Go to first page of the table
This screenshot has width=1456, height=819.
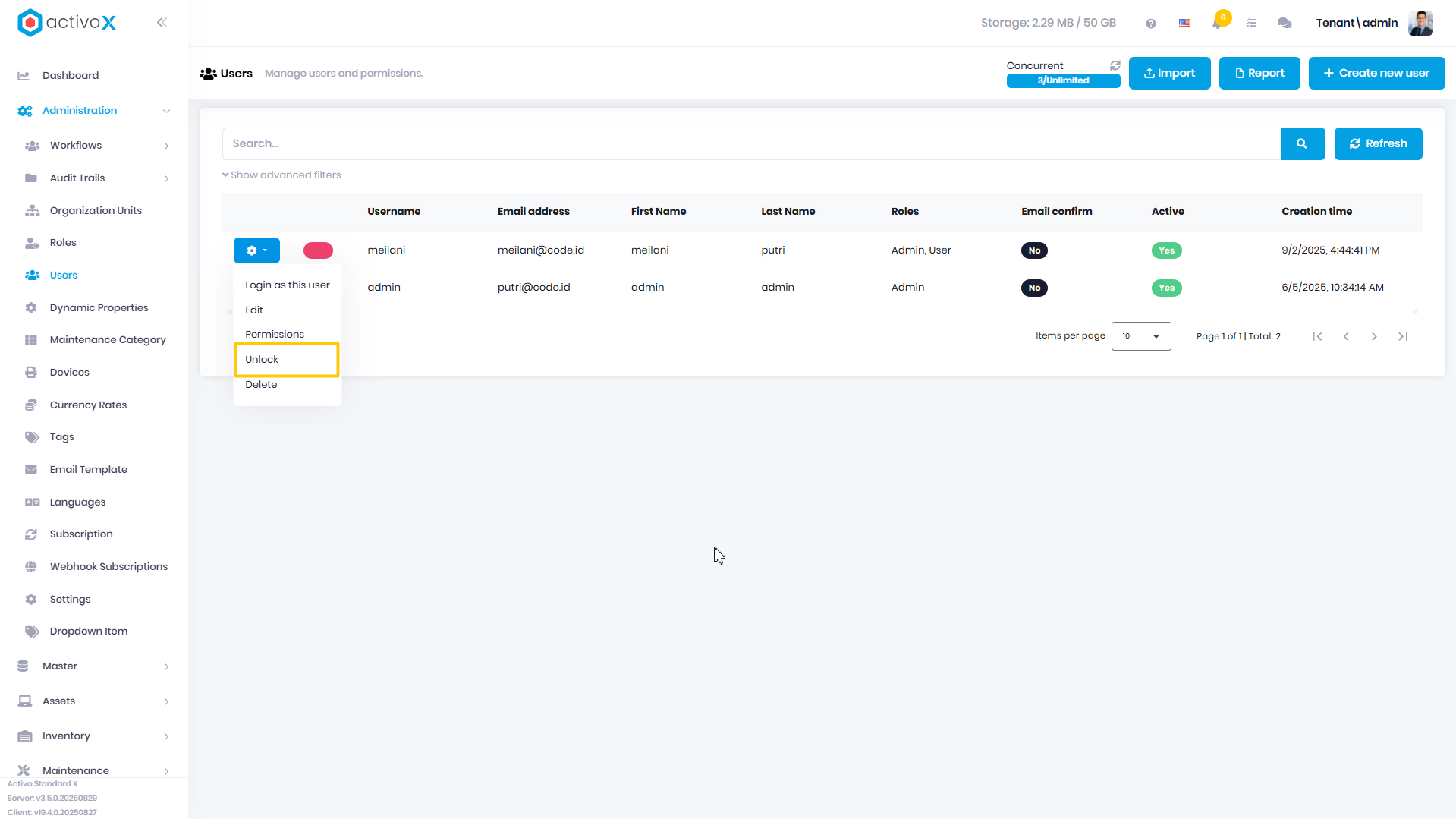pyautogui.click(x=1317, y=336)
